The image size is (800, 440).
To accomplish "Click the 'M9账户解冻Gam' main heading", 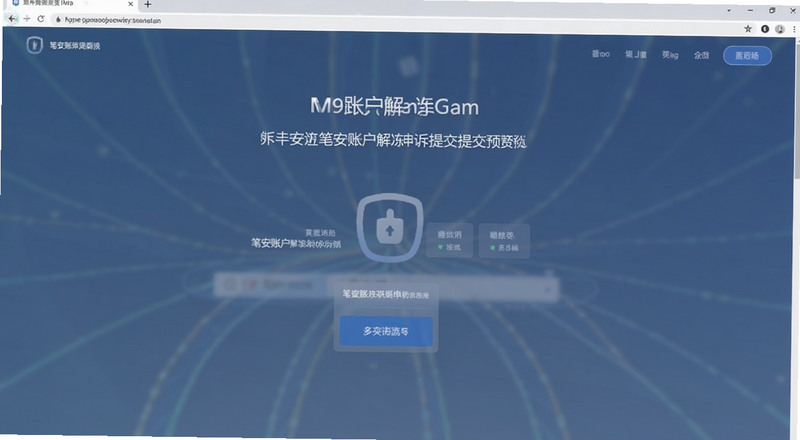I will [x=395, y=107].
